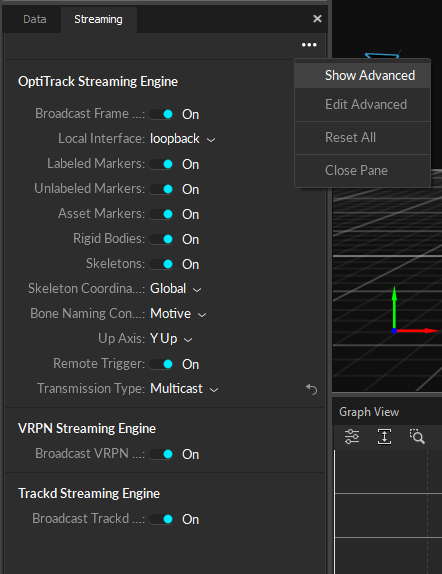The height and width of the screenshot is (574, 442).
Task: Click the Graph View panel title
Action: pyautogui.click(x=369, y=412)
